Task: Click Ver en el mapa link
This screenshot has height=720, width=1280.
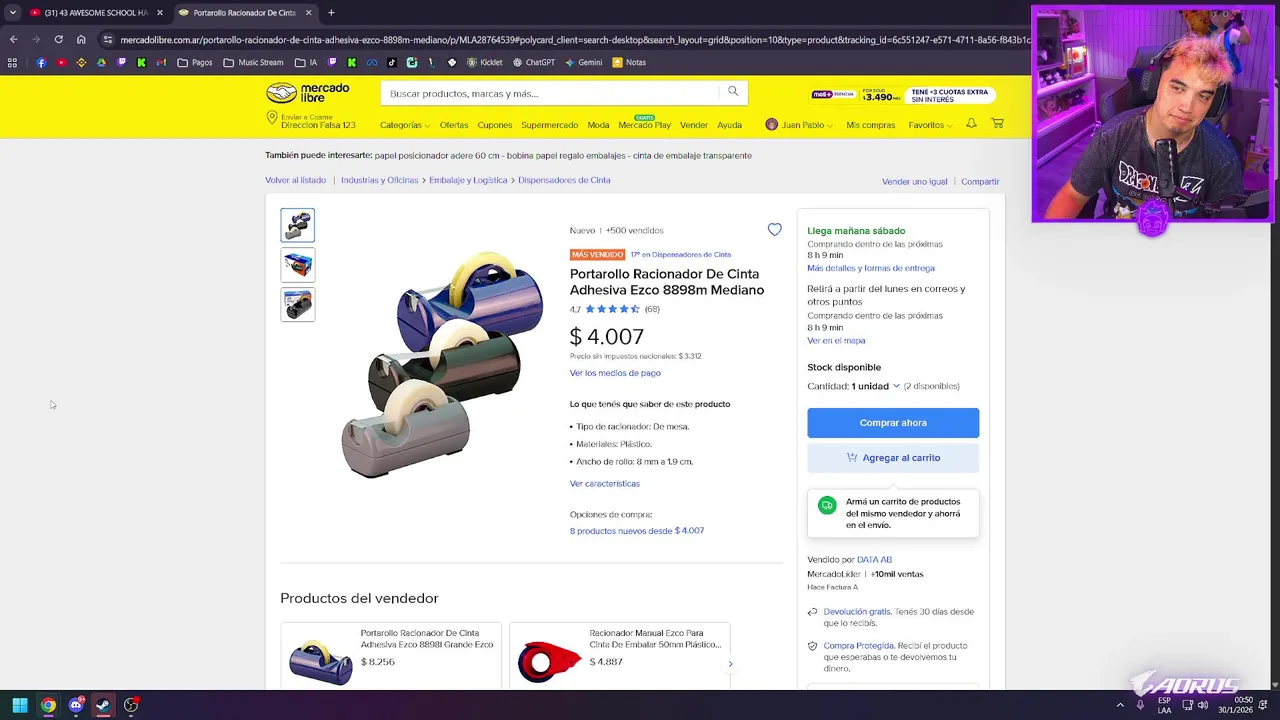Action: click(x=836, y=341)
